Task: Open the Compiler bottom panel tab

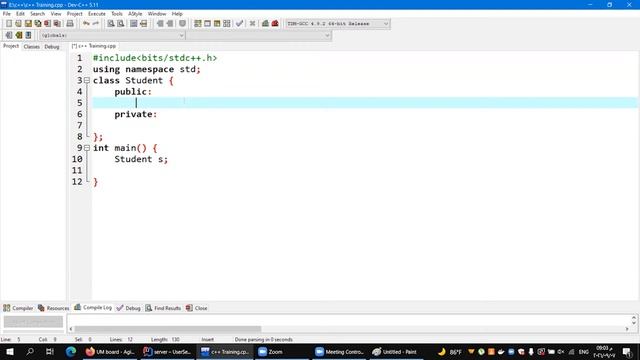Action: (x=18, y=308)
